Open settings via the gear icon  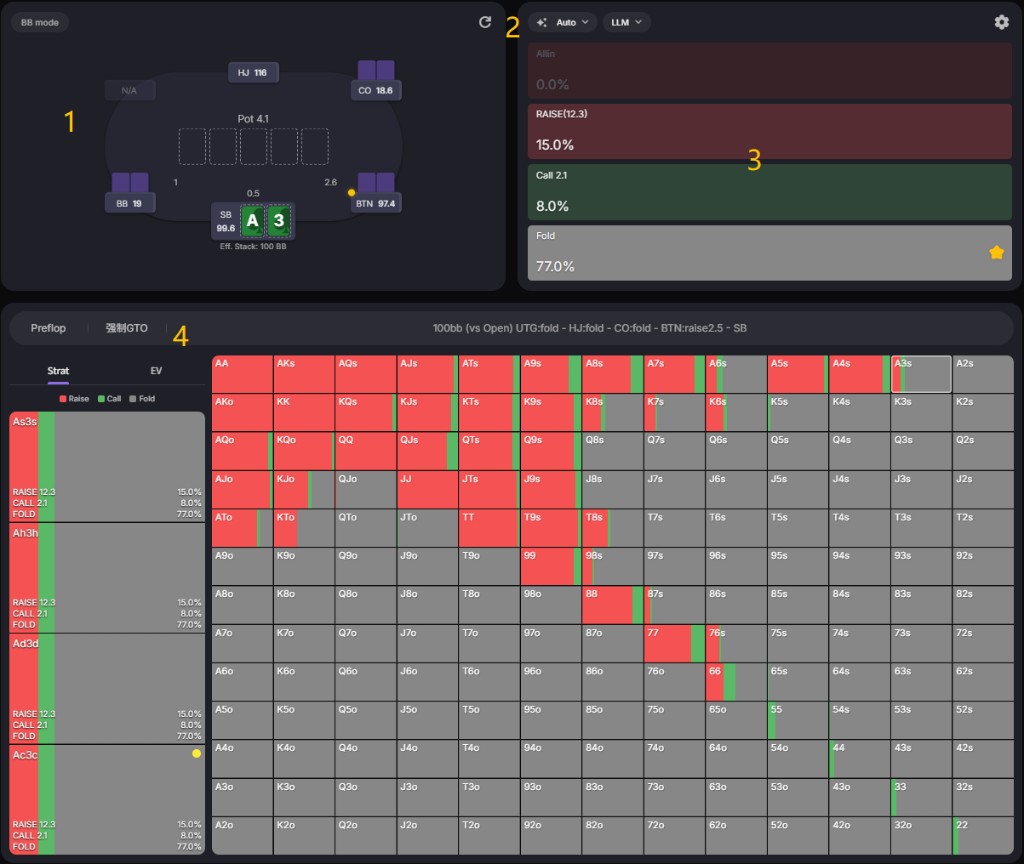tap(1001, 22)
